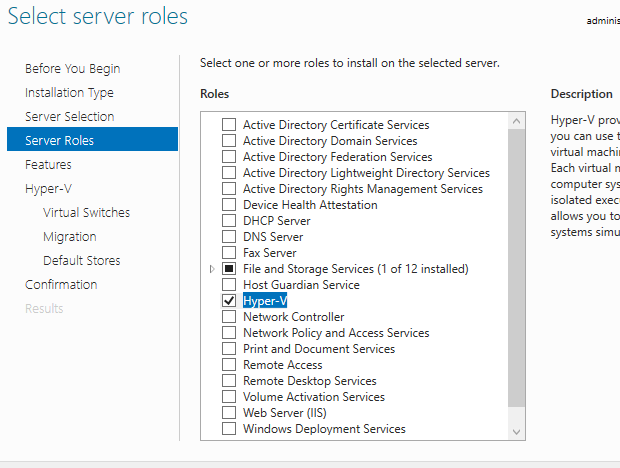Select the 'Active Directory Rights Management Services' label
This screenshot has height=468, width=620.
[x=363, y=189]
